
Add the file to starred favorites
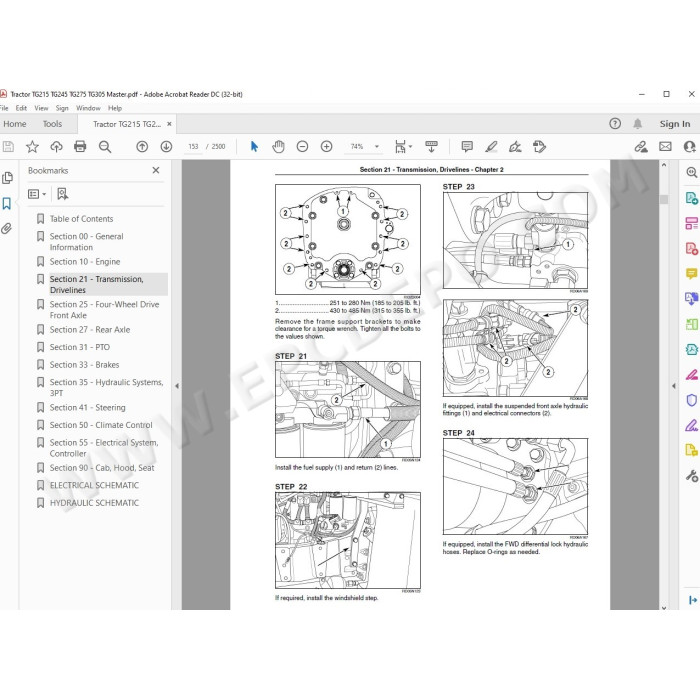point(32,146)
